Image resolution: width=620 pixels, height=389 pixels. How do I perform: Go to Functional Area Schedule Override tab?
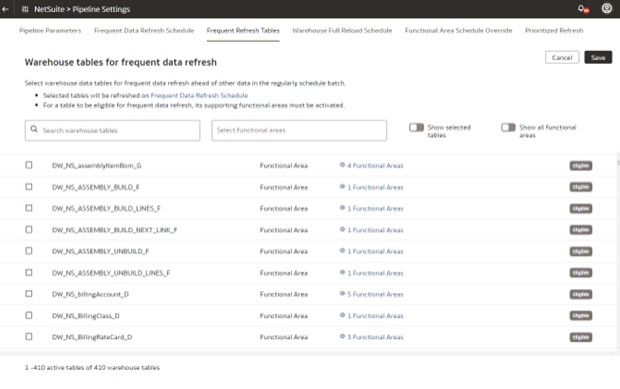(x=458, y=30)
